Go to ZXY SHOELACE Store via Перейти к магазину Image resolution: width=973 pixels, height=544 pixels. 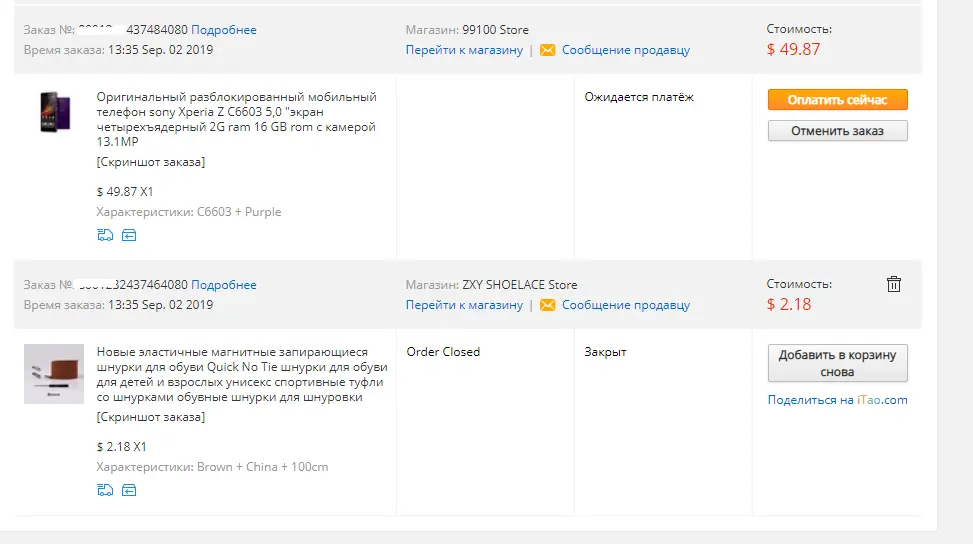(x=464, y=305)
